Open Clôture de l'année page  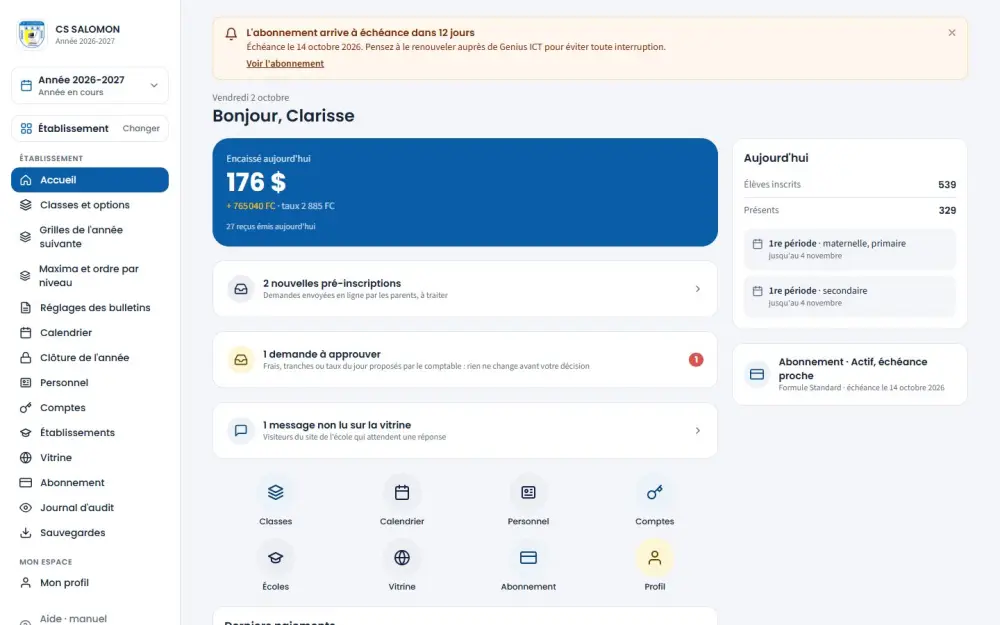click(x=90, y=358)
